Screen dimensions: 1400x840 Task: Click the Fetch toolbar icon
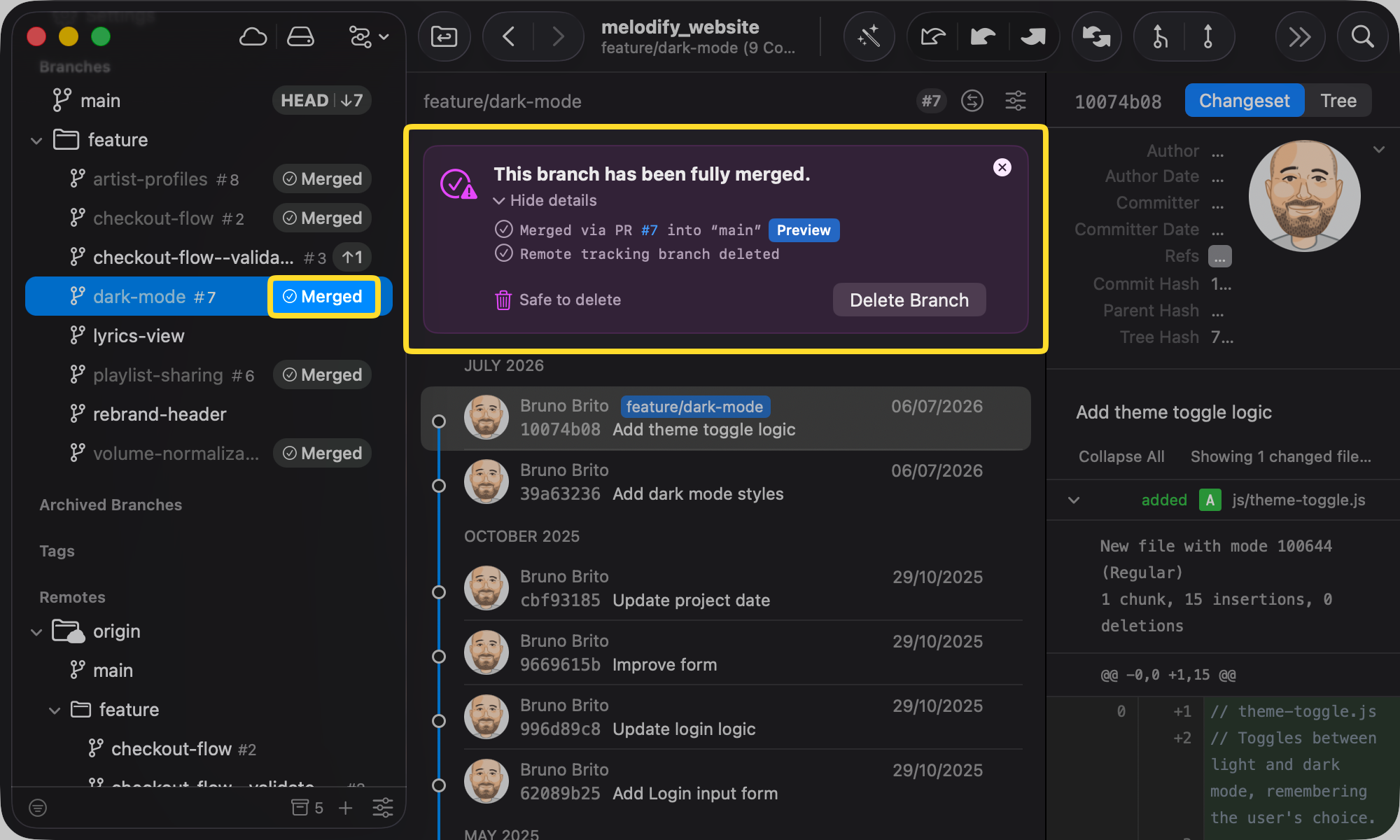[933, 36]
